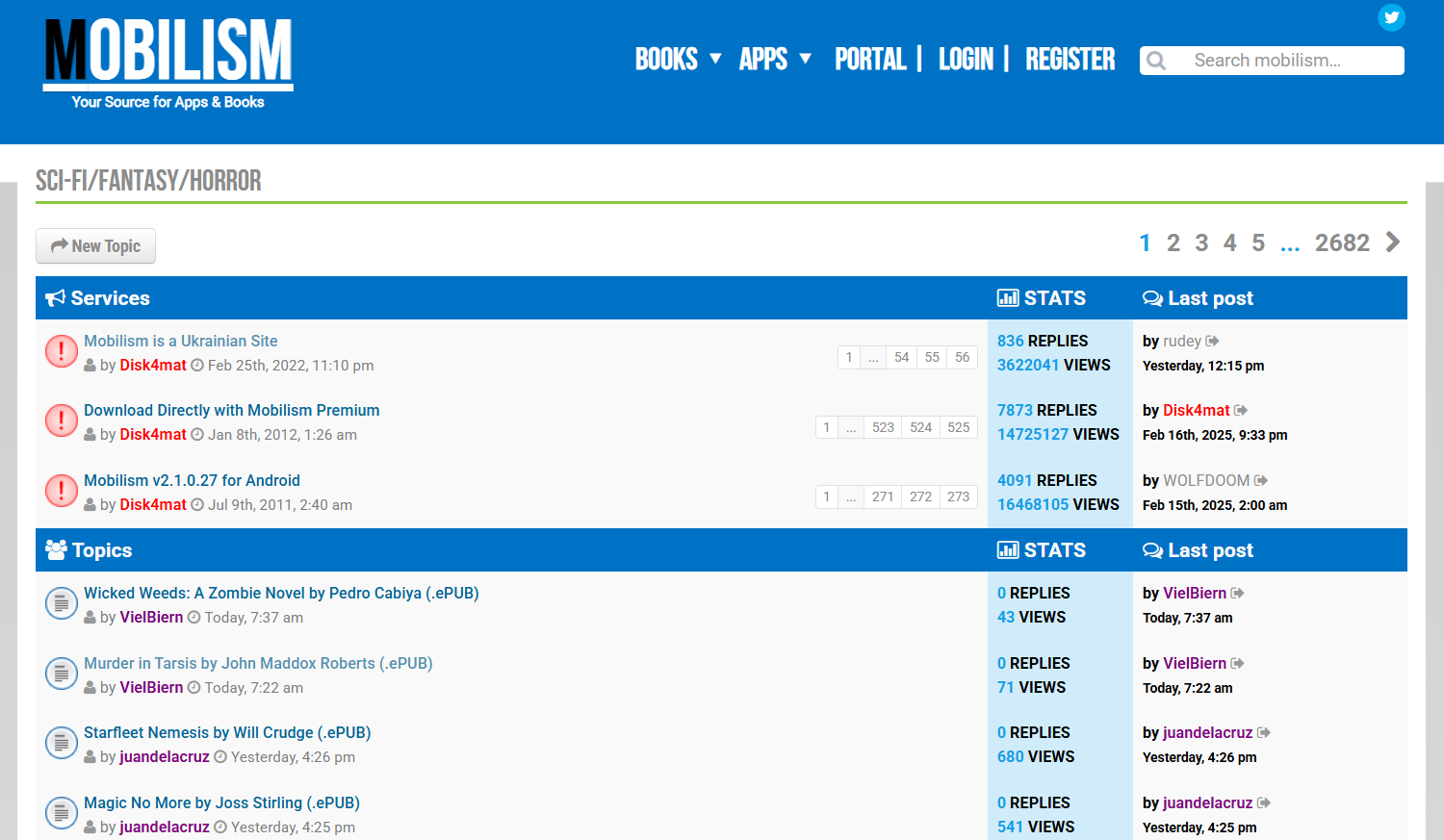Click the search magnifier icon
This screenshot has width=1444, height=840.
click(x=1156, y=61)
